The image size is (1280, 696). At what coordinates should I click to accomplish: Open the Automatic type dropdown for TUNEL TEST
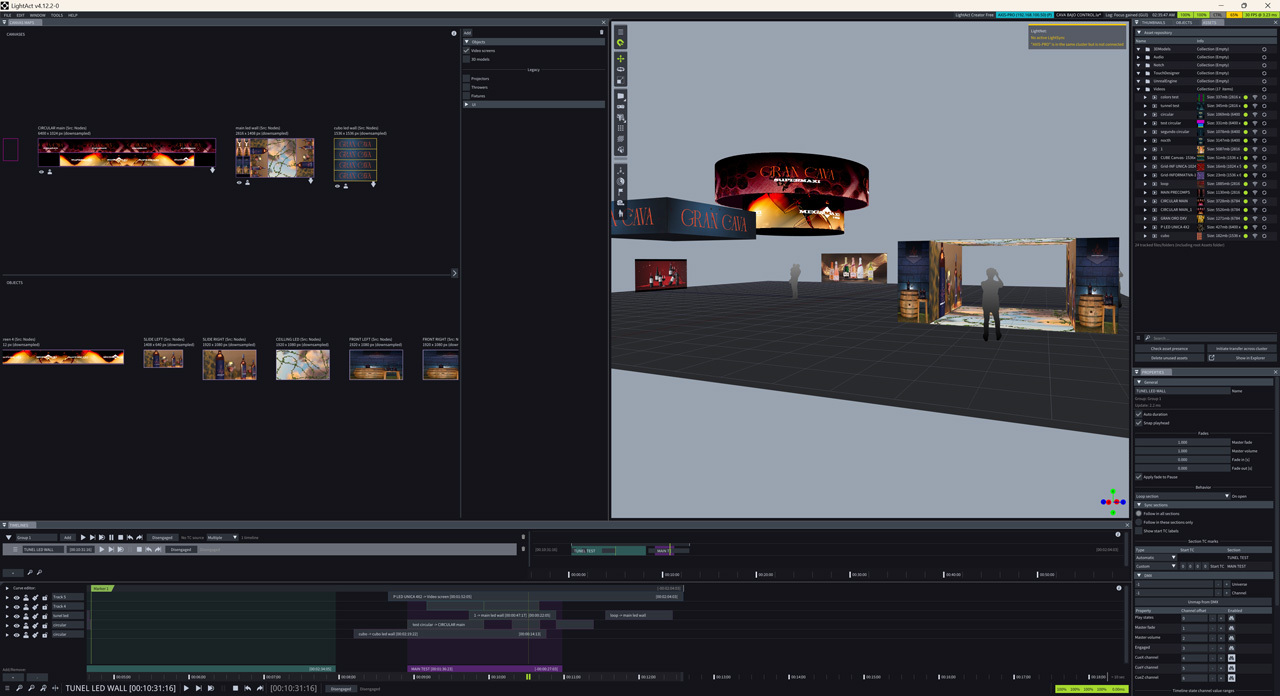1155,557
